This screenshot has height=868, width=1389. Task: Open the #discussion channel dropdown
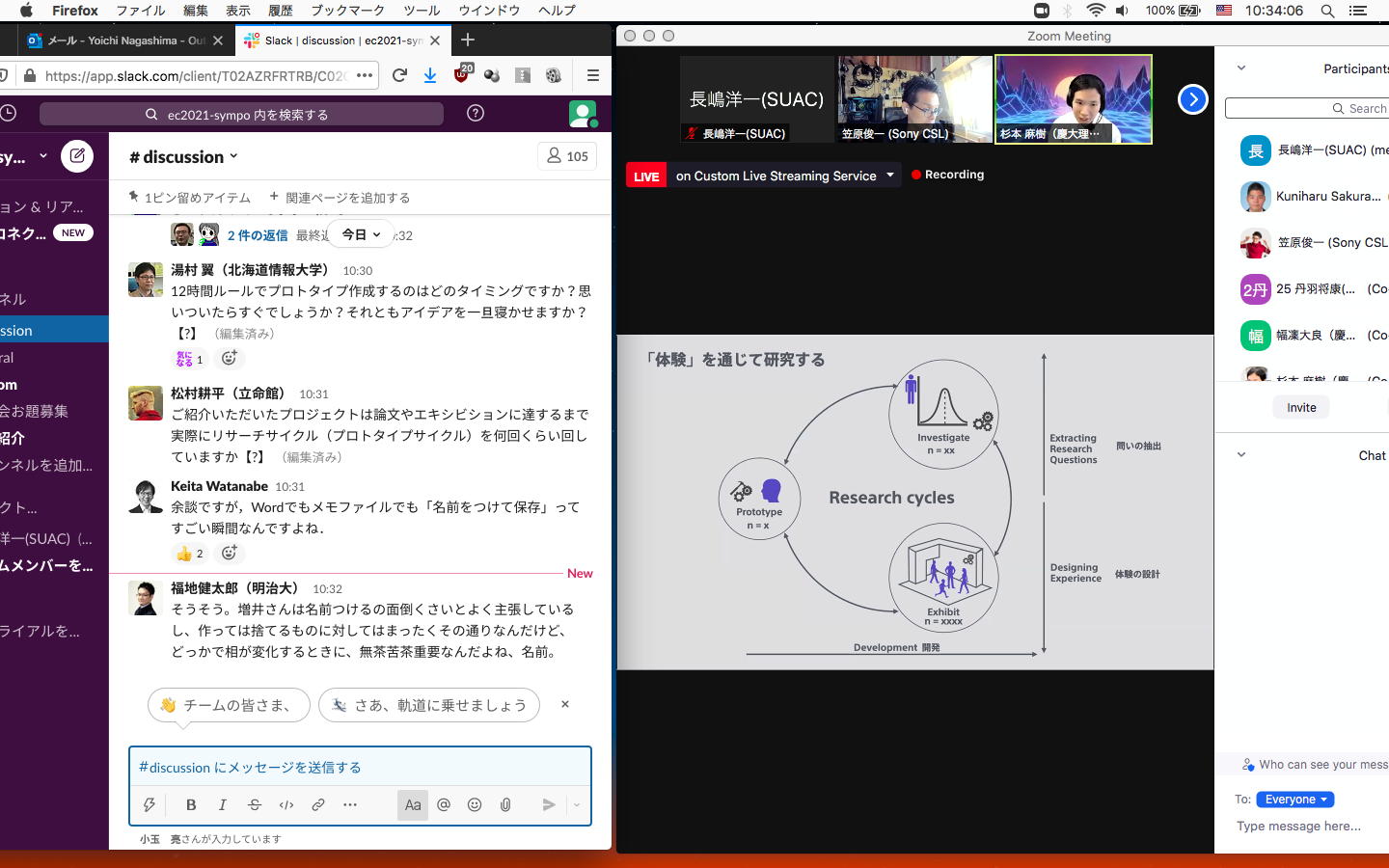point(183,156)
